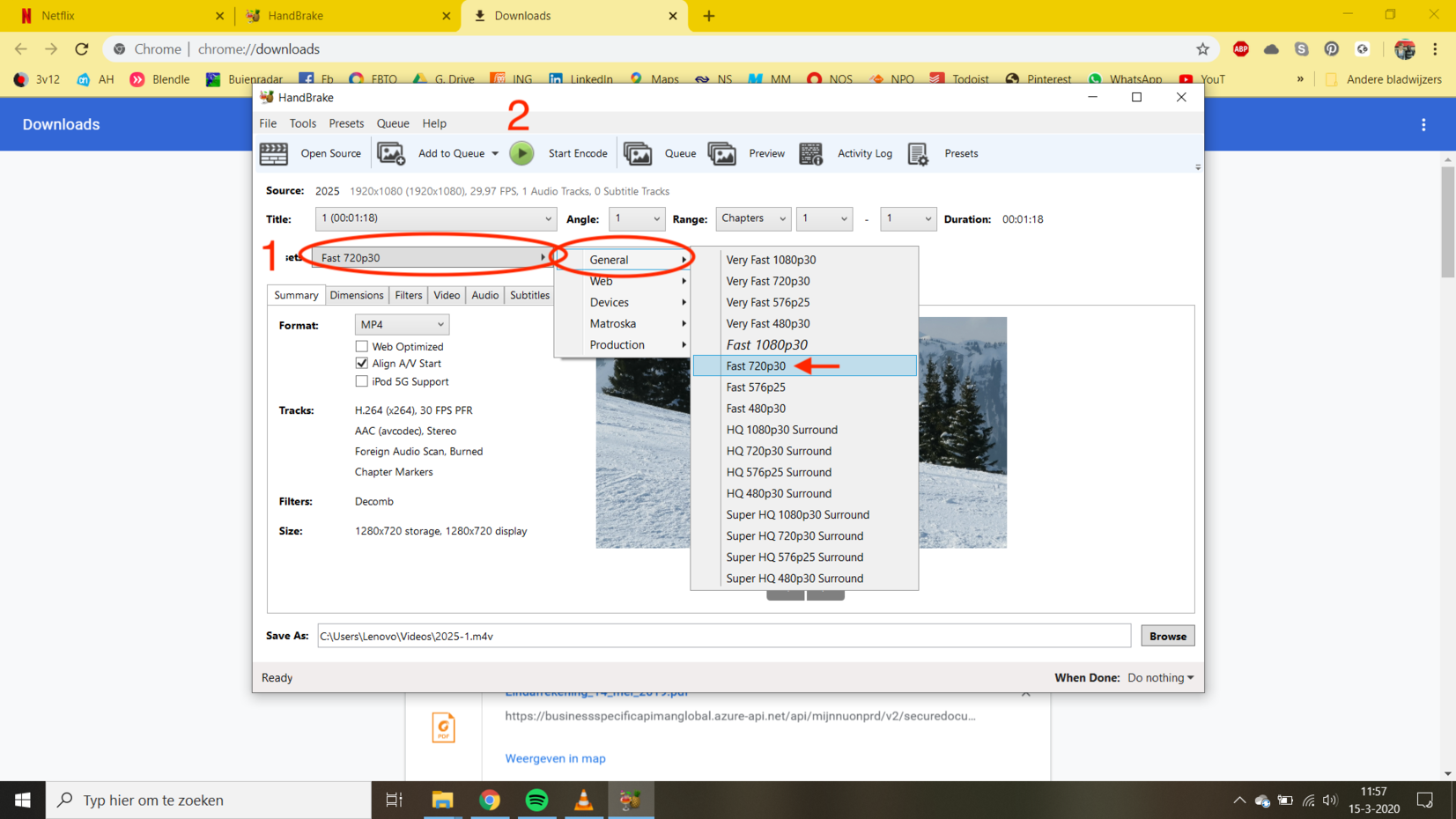Click the Weergeven in map link
The width and height of the screenshot is (1456, 819).
point(555,758)
